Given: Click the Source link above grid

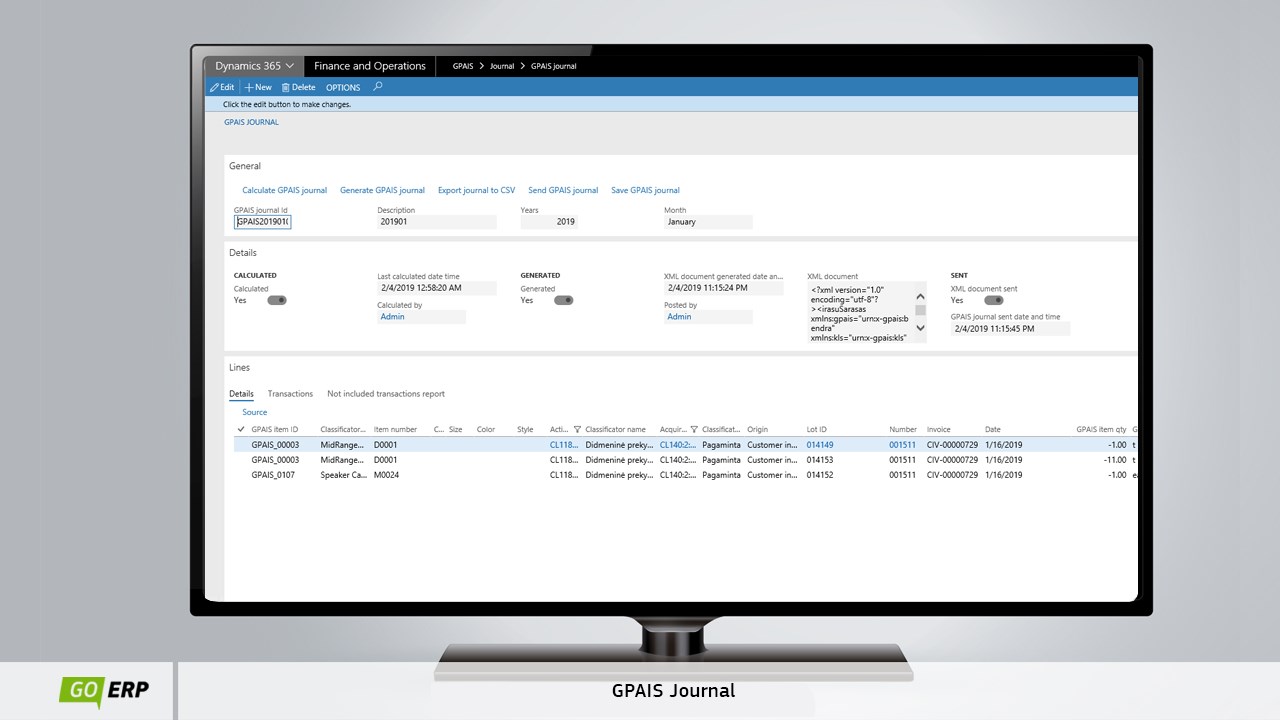Looking at the screenshot, I should 255,412.
